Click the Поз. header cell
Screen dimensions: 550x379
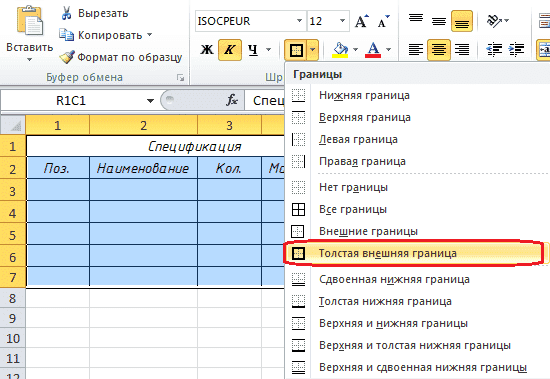[x=58, y=168]
